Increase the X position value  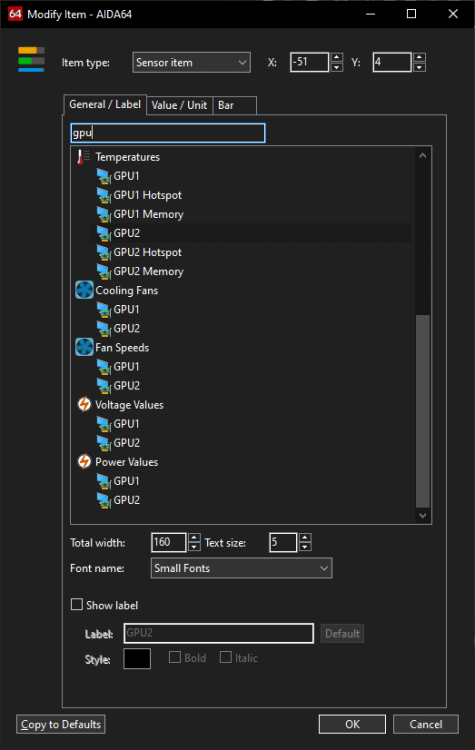click(337, 57)
